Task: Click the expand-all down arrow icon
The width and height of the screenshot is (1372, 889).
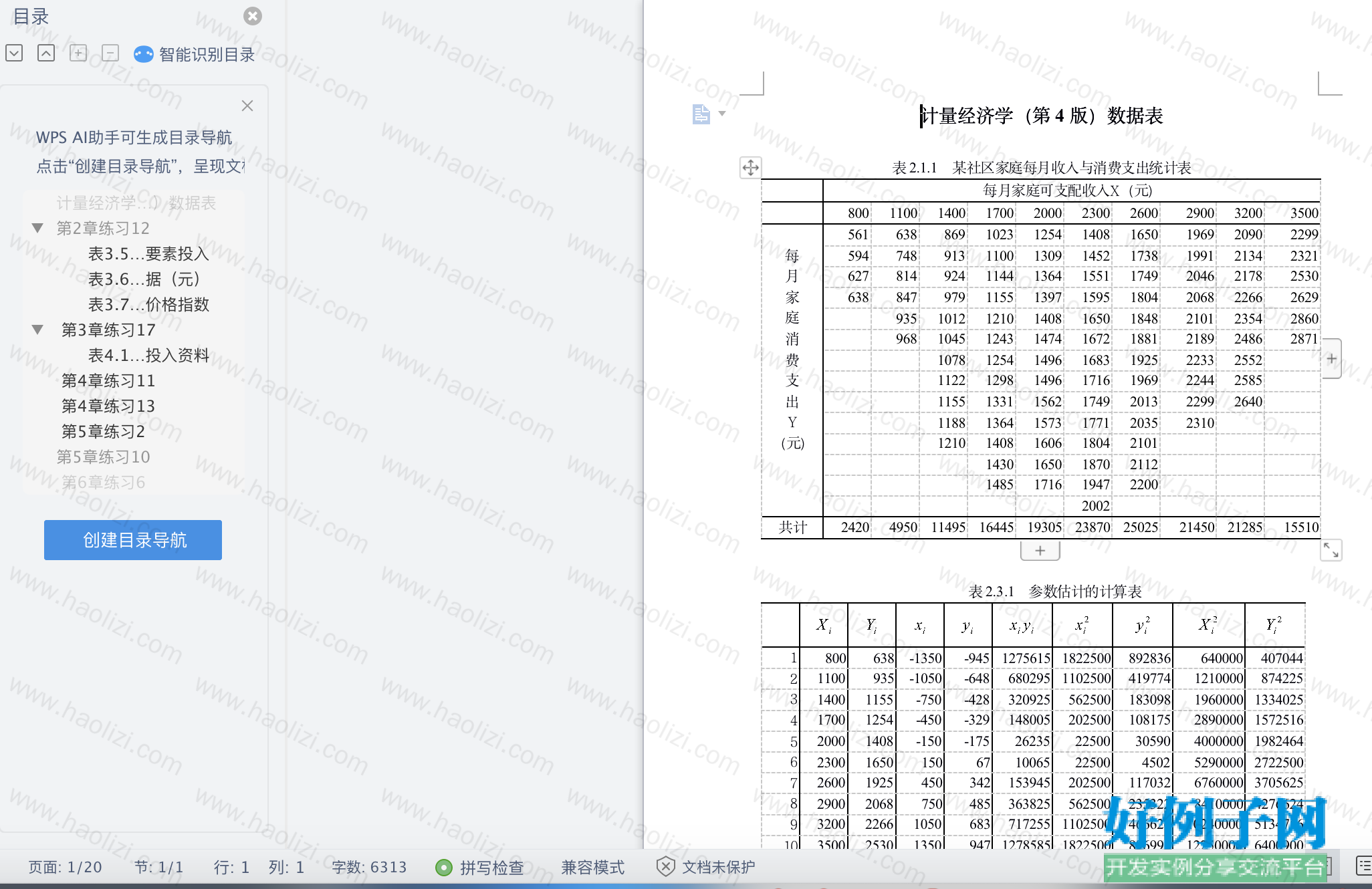Action: coord(14,53)
